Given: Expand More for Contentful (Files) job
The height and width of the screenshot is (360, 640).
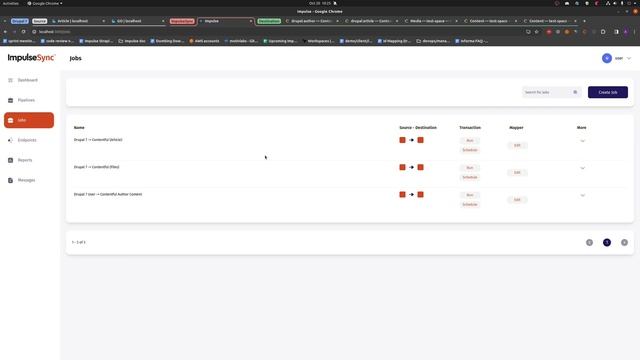Looking at the screenshot, I should click(x=582, y=168).
